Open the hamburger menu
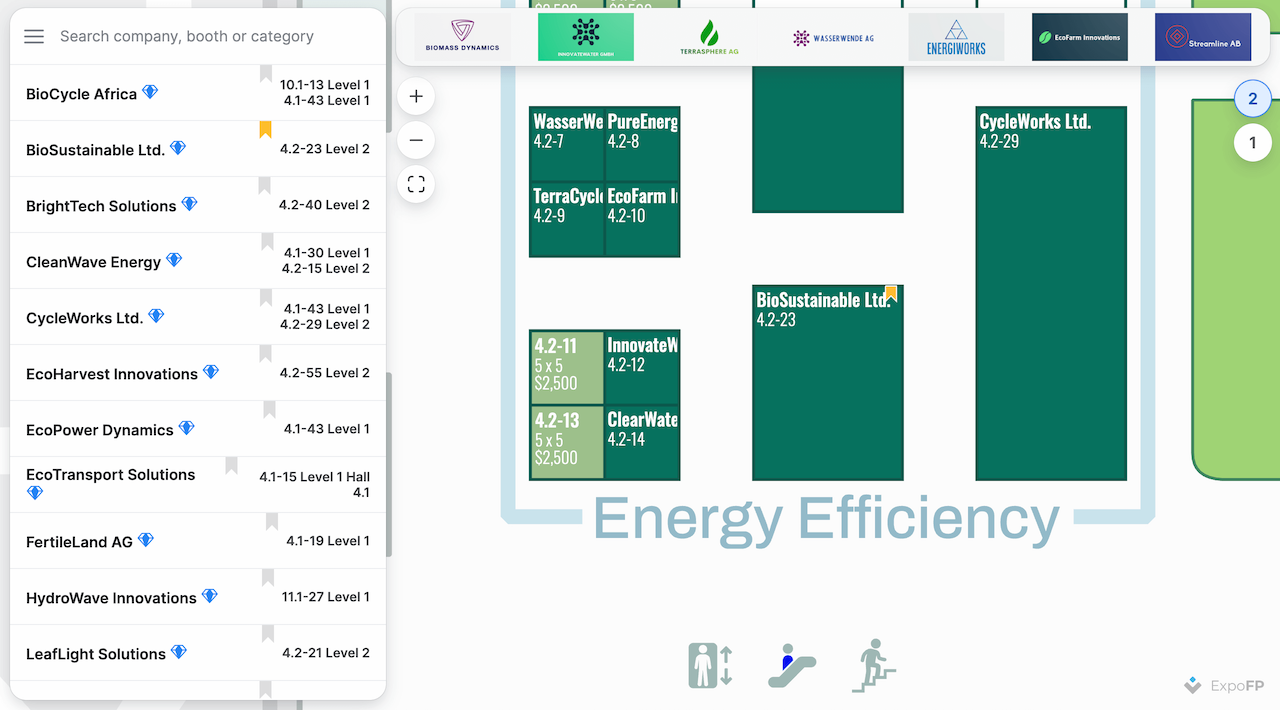 [x=34, y=37]
